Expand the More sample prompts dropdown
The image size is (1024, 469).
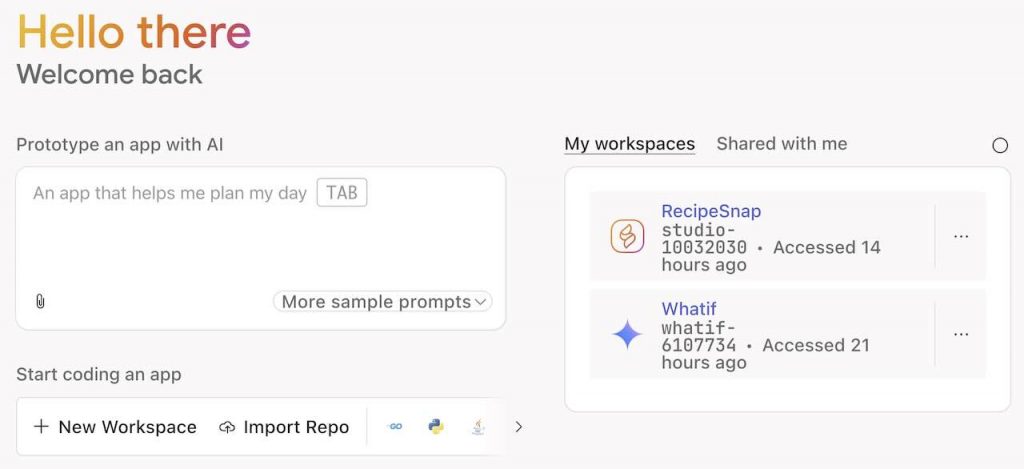pyautogui.click(x=383, y=302)
